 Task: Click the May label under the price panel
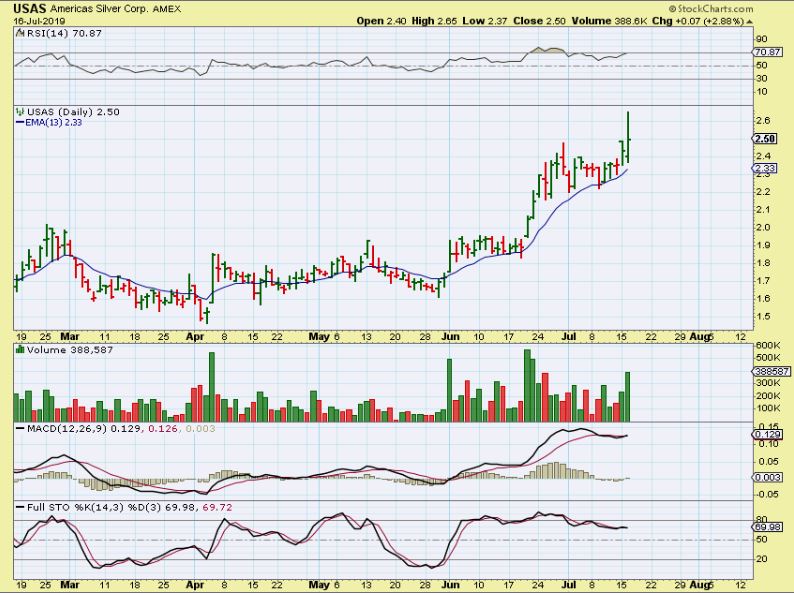pos(319,336)
